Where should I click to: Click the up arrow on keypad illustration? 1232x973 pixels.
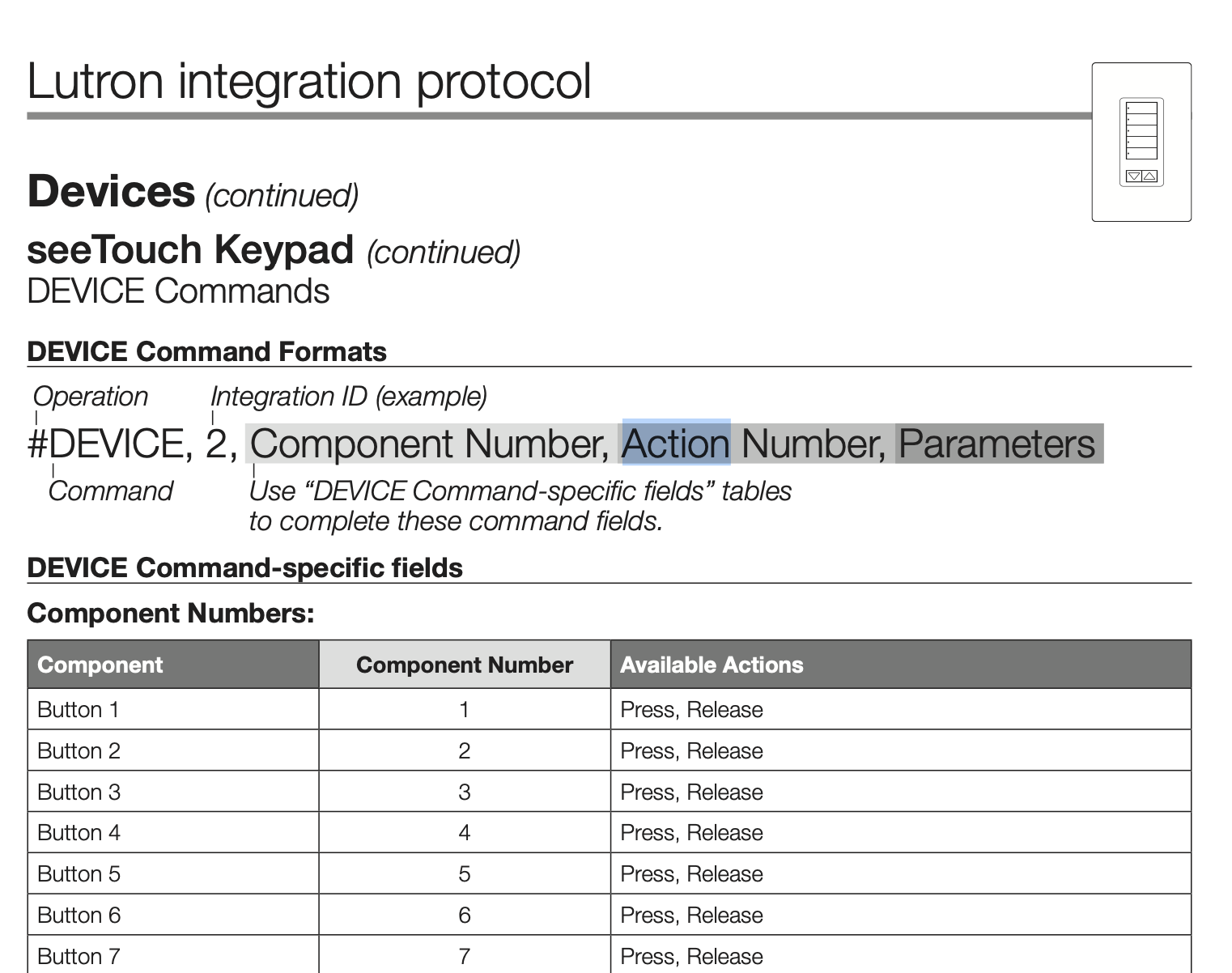(1149, 176)
